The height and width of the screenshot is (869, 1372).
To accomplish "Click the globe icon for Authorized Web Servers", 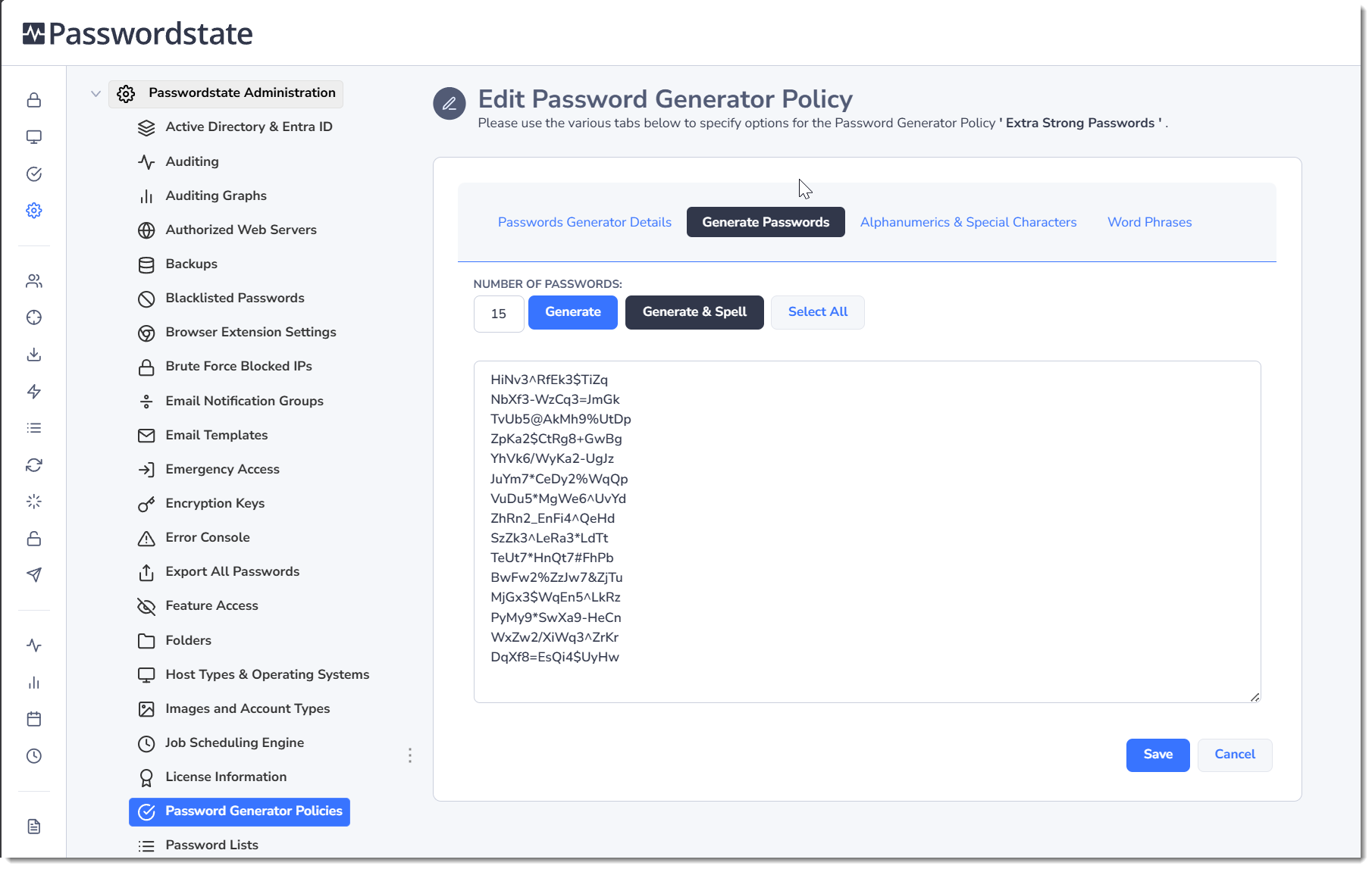I will [146, 230].
